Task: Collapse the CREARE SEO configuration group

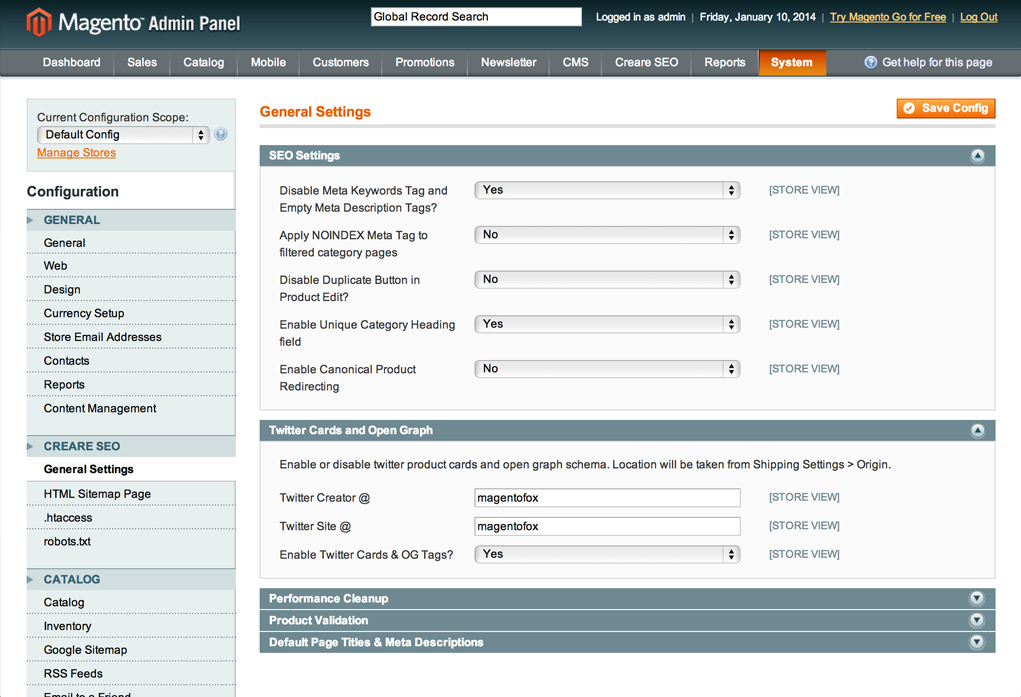Action: tap(131, 446)
